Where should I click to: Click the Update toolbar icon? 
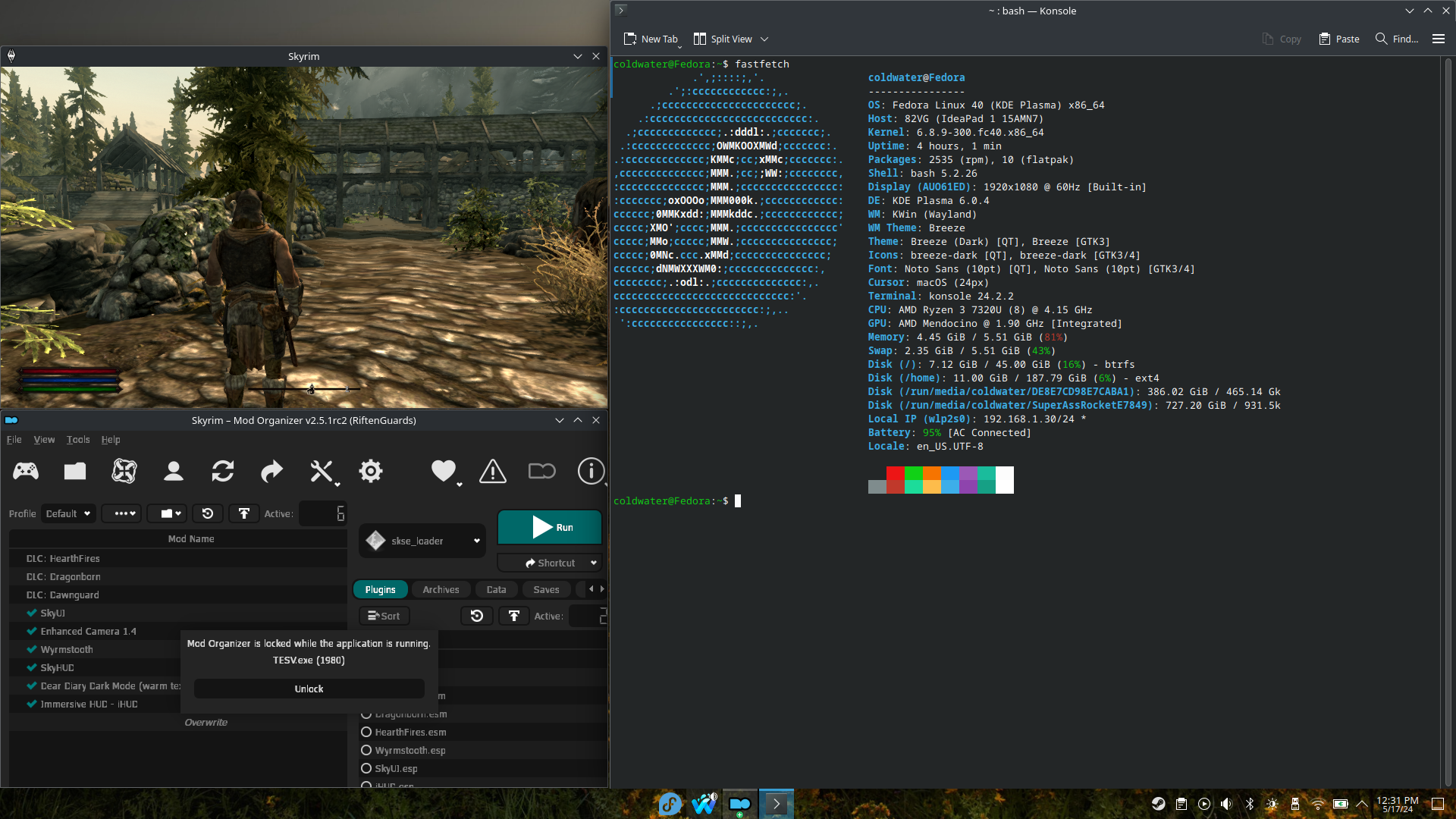pyautogui.click(x=541, y=472)
